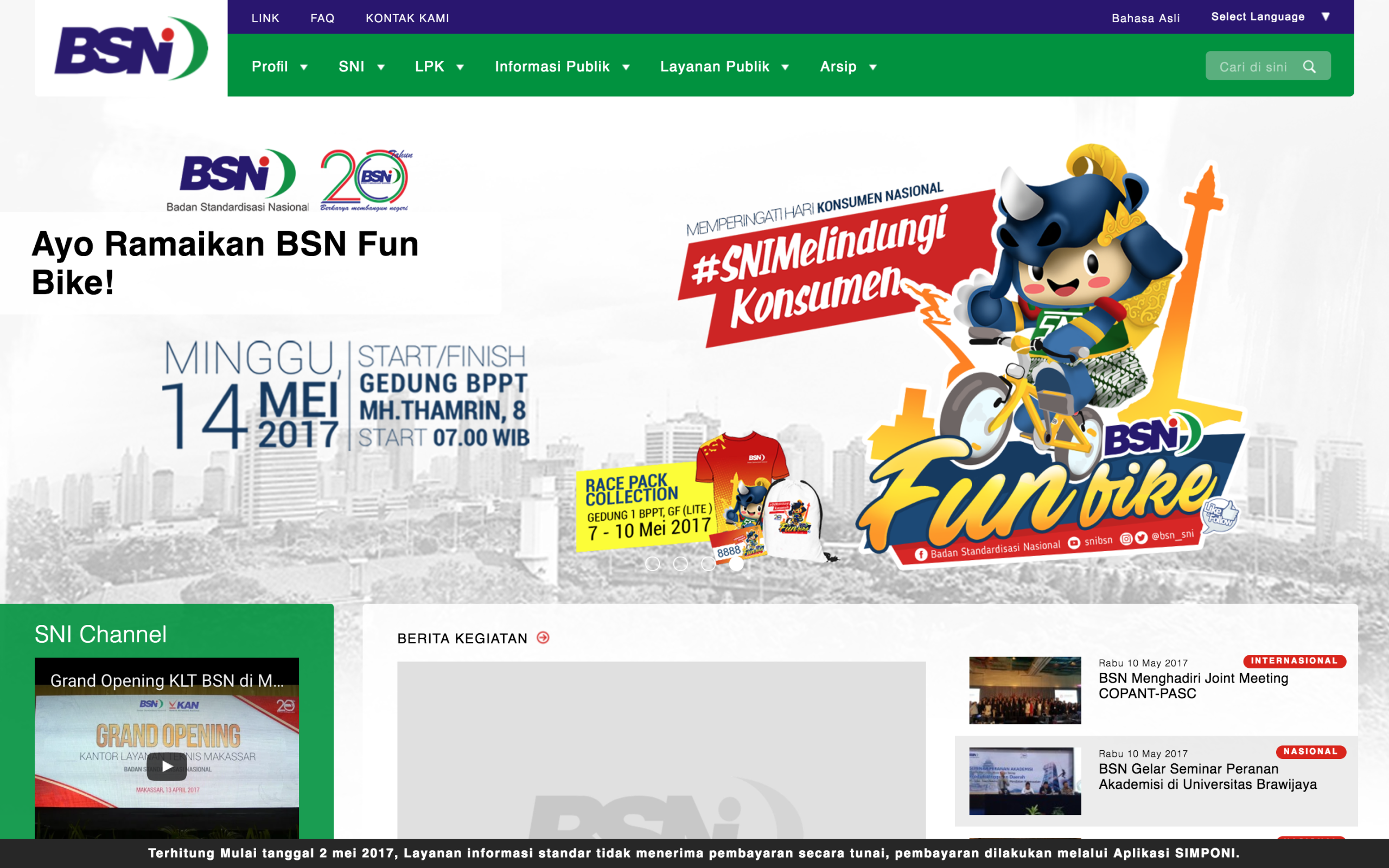Expand the Informasi Publik menu arrow
1389x868 pixels.
click(626, 67)
